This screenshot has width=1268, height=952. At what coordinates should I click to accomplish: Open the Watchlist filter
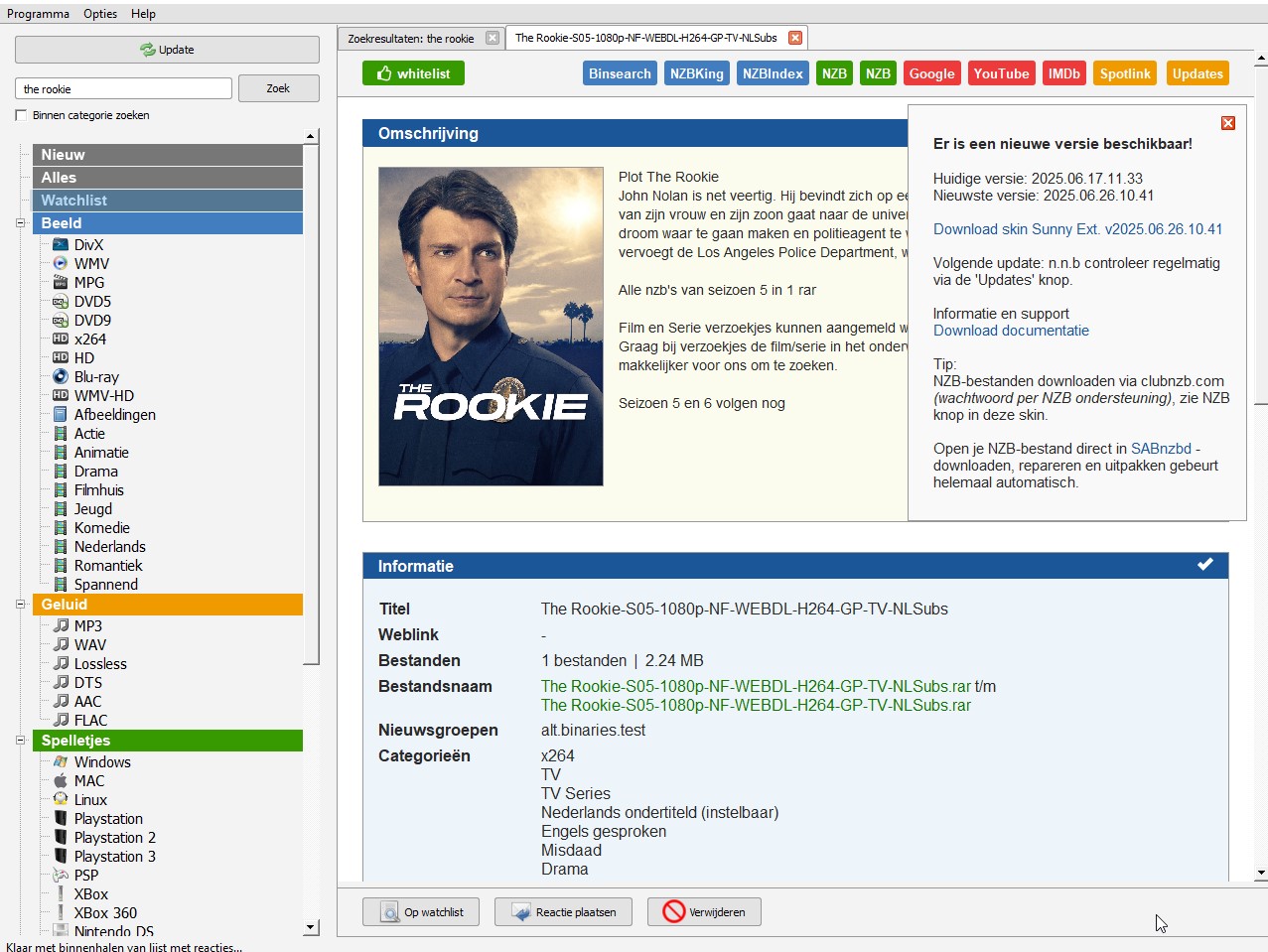(x=168, y=201)
